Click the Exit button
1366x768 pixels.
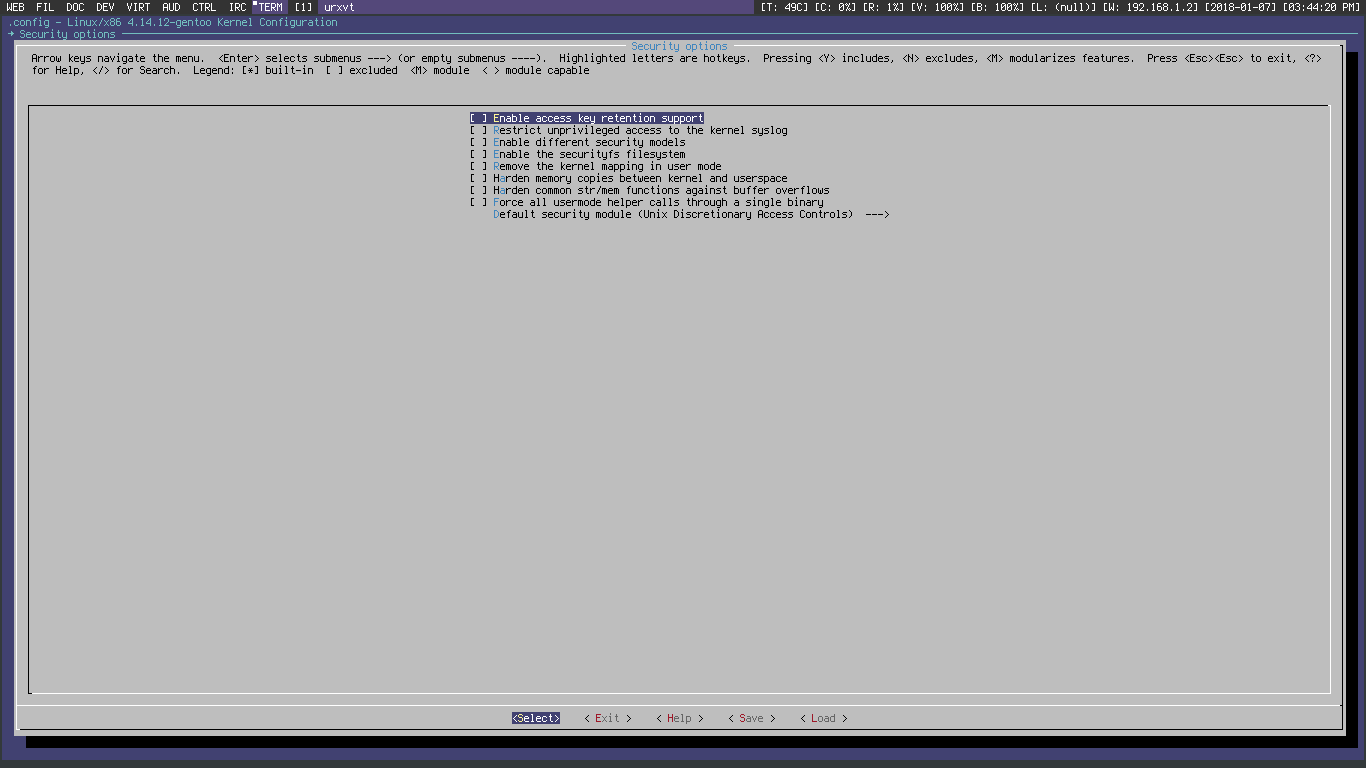coord(608,718)
